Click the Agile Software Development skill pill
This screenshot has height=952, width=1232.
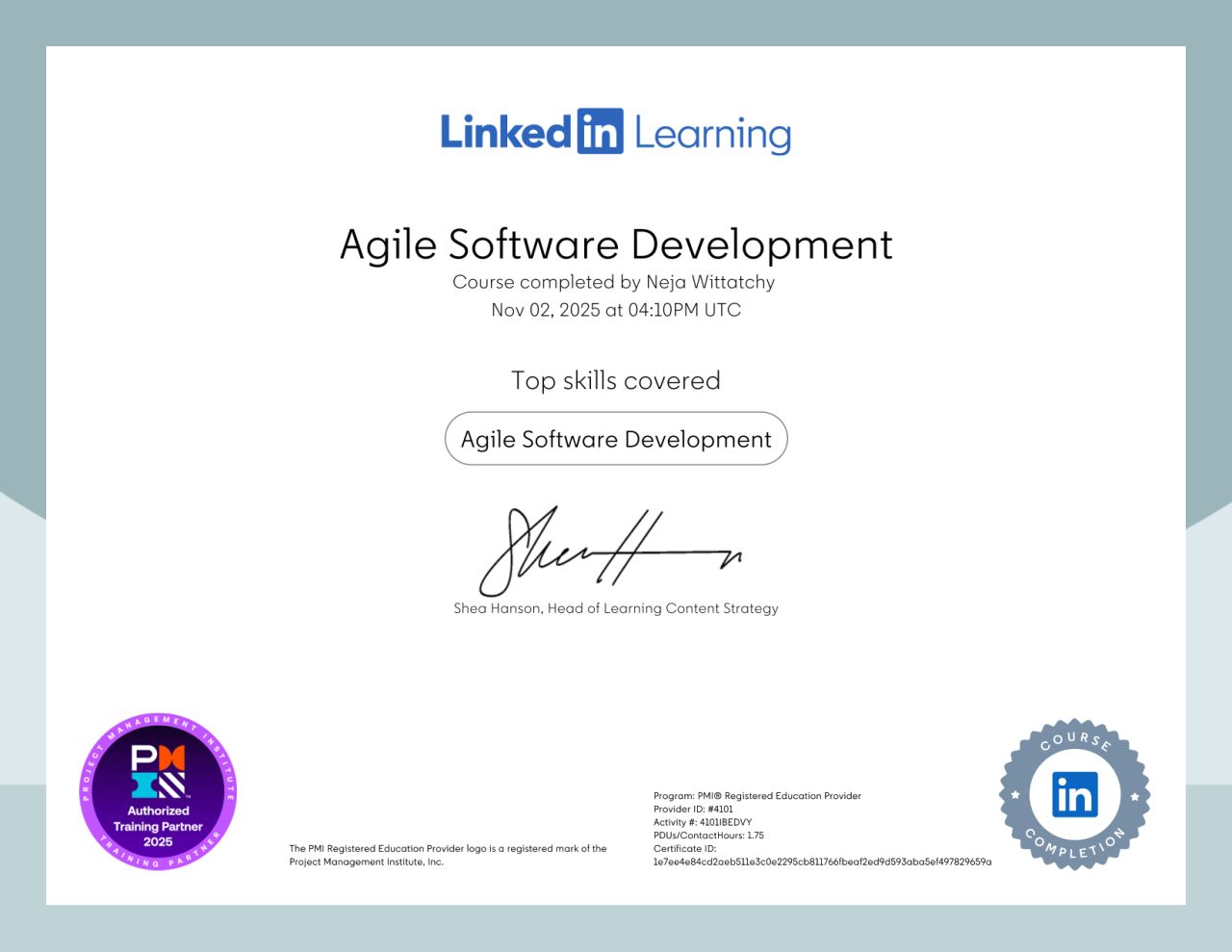click(616, 439)
